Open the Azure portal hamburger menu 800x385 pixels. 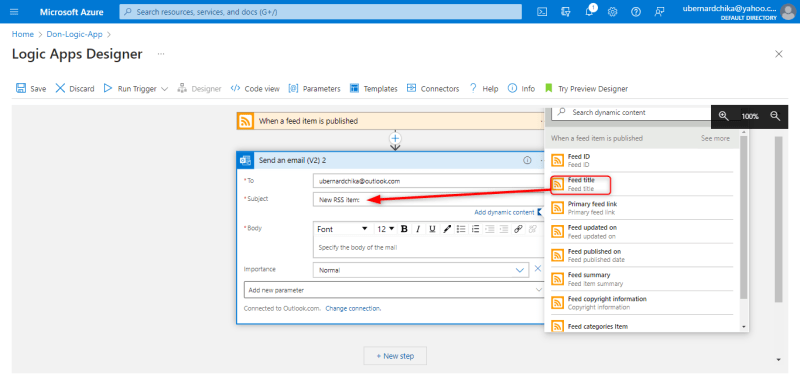coord(14,12)
